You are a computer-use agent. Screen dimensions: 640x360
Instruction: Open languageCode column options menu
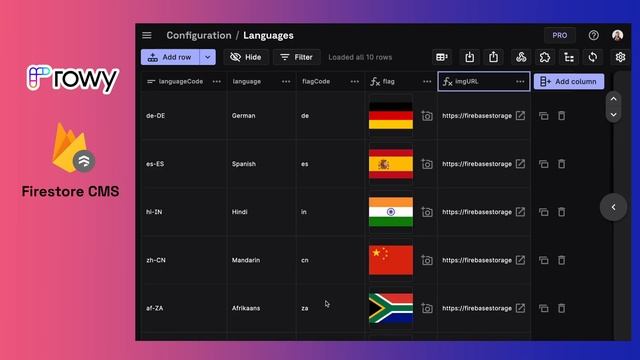(217, 82)
